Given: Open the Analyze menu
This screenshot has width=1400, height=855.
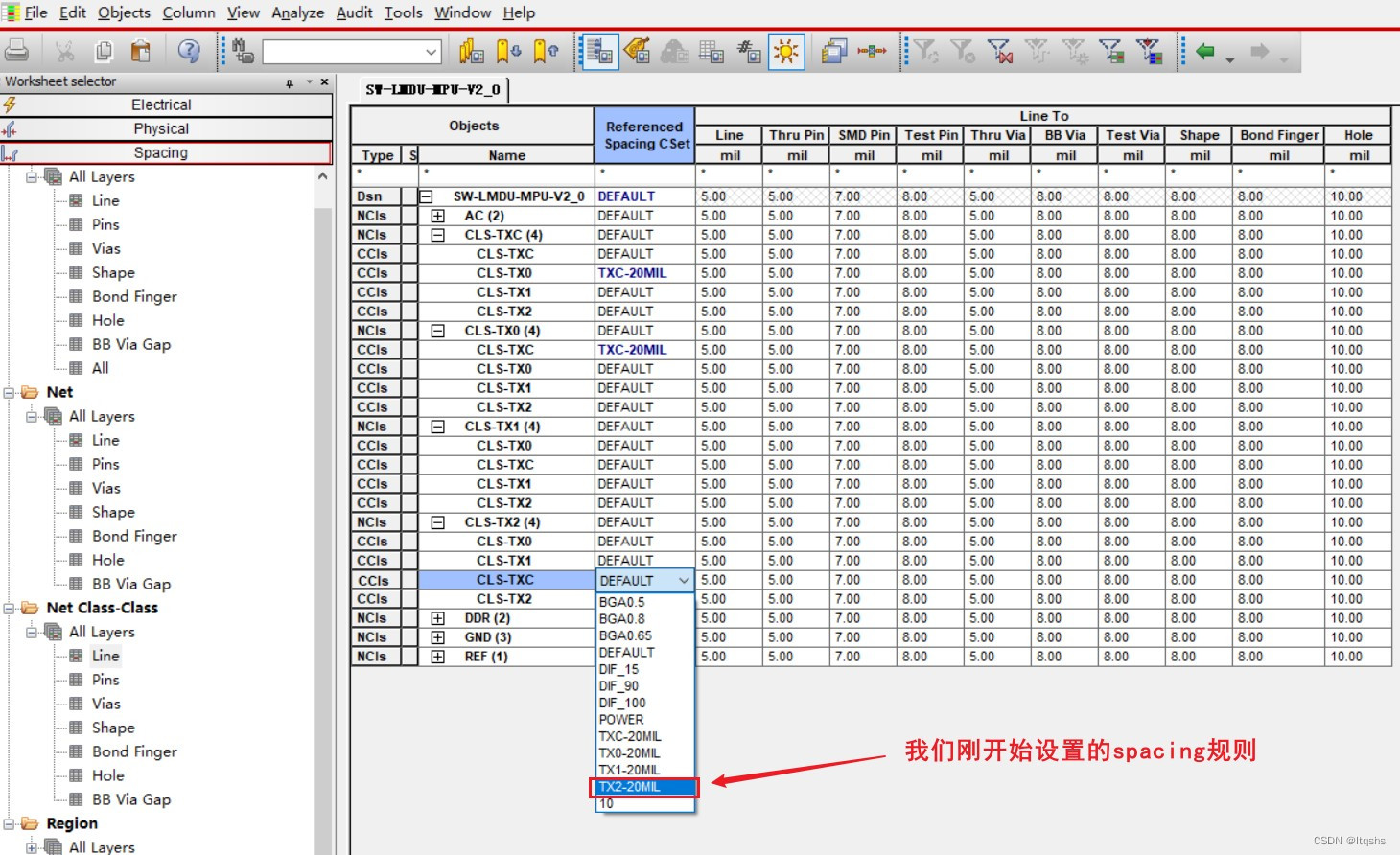Looking at the screenshot, I should [297, 12].
